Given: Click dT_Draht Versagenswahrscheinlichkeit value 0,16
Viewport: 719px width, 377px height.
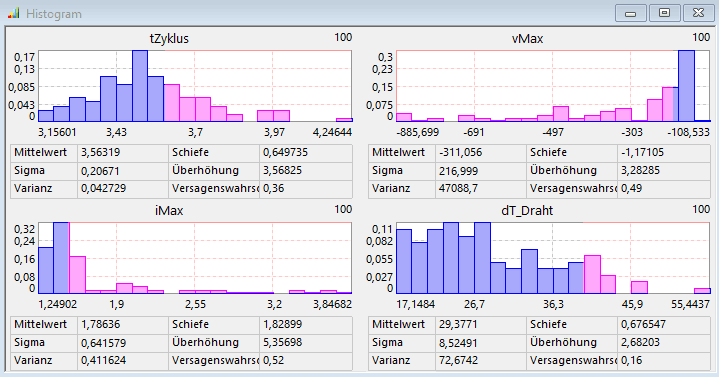Looking at the screenshot, I should point(631,360).
